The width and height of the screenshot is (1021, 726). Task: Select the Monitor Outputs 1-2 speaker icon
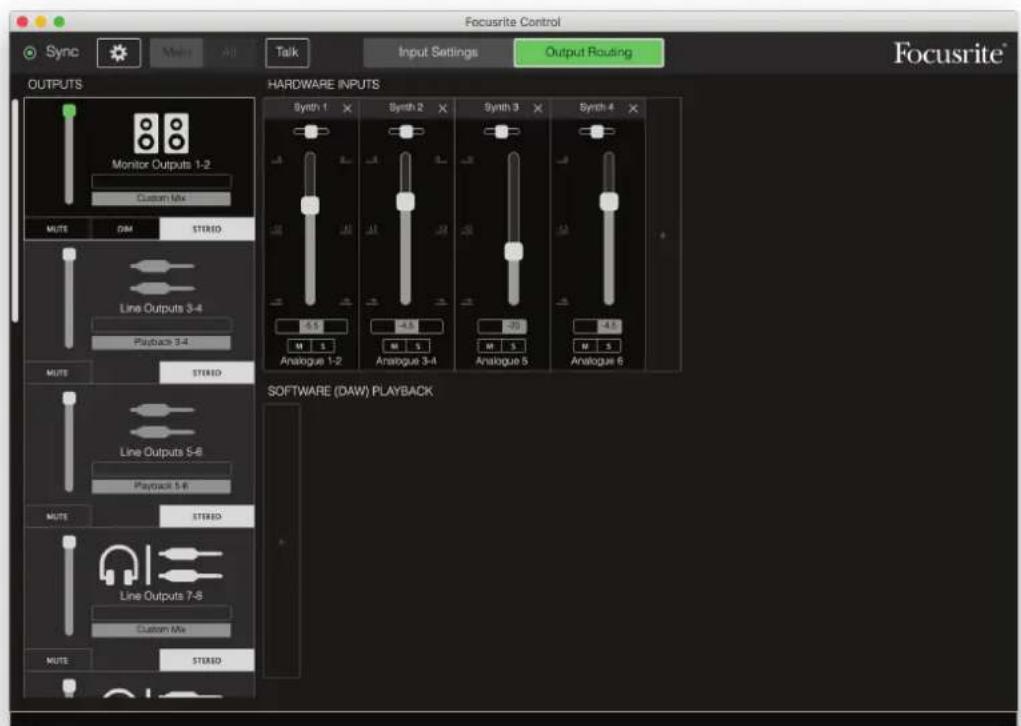(x=161, y=133)
